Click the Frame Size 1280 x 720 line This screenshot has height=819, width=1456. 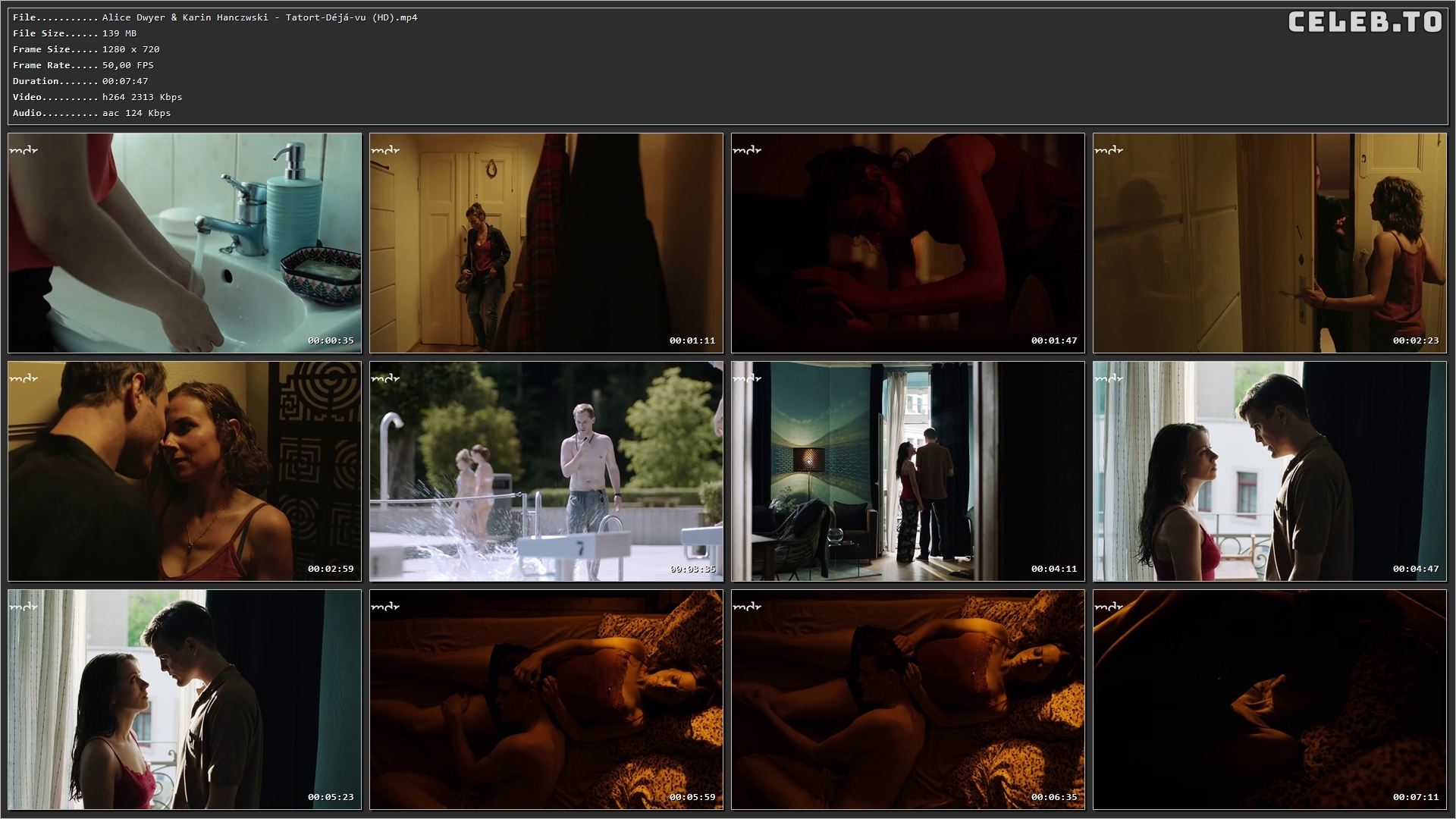[86, 49]
